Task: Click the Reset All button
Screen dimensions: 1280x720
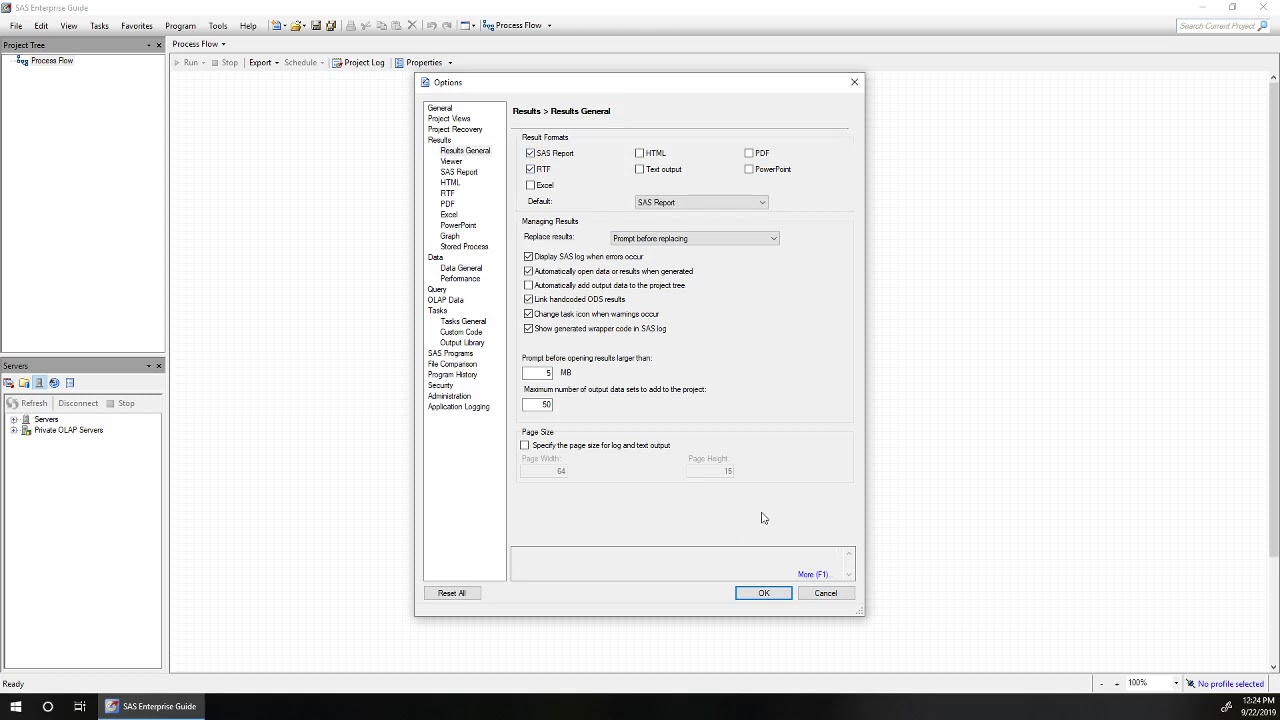Action: [451, 593]
